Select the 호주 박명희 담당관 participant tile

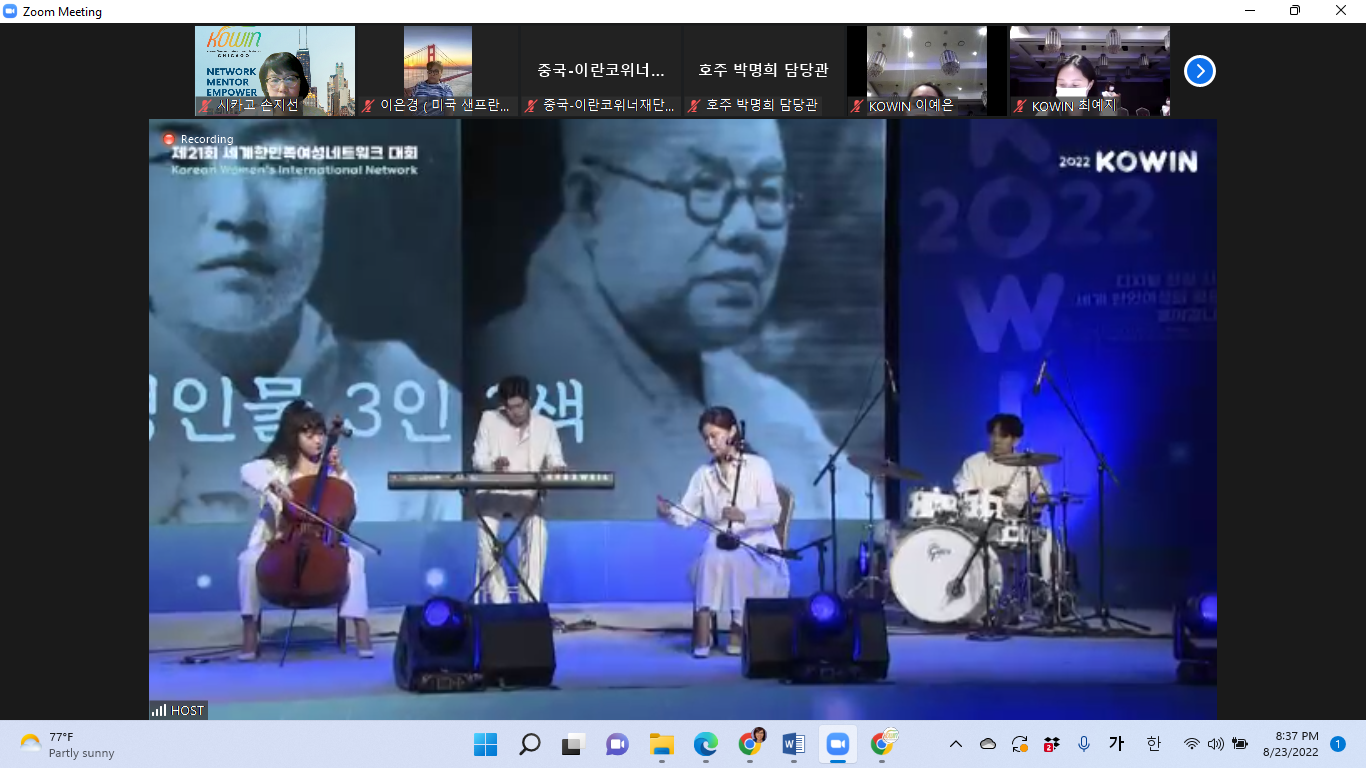pyautogui.click(x=763, y=70)
